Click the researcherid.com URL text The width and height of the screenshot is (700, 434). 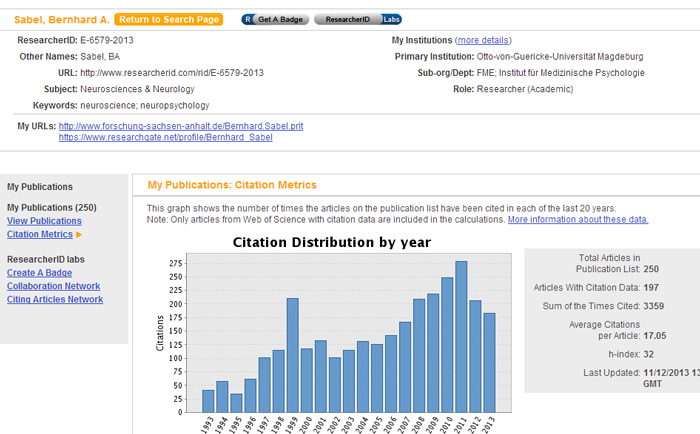coord(172,73)
